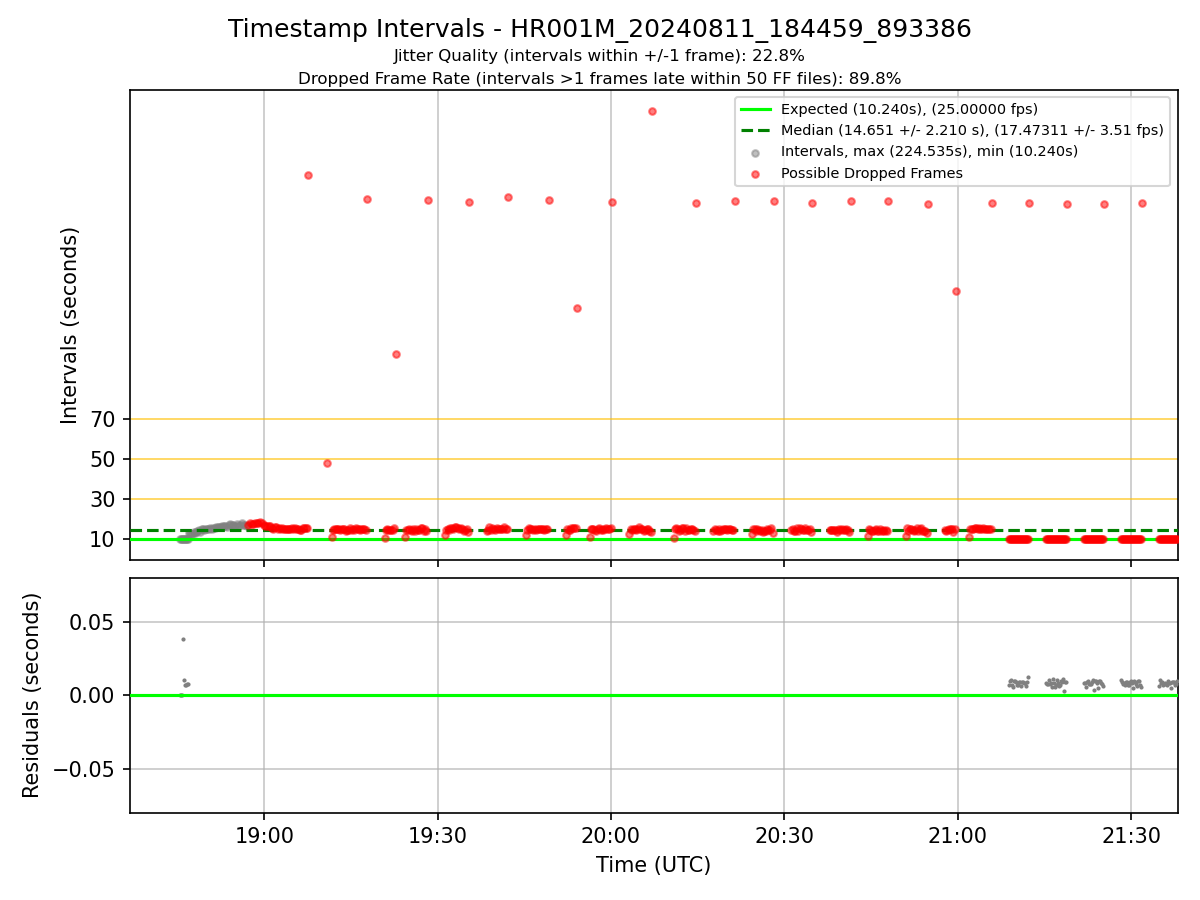Image resolution: width=1200 pixels, height=900 pixels.
Task: Click legend entry 'Expected (10.240s), (25.00000 fps)'
Action: tap(909, 109)
